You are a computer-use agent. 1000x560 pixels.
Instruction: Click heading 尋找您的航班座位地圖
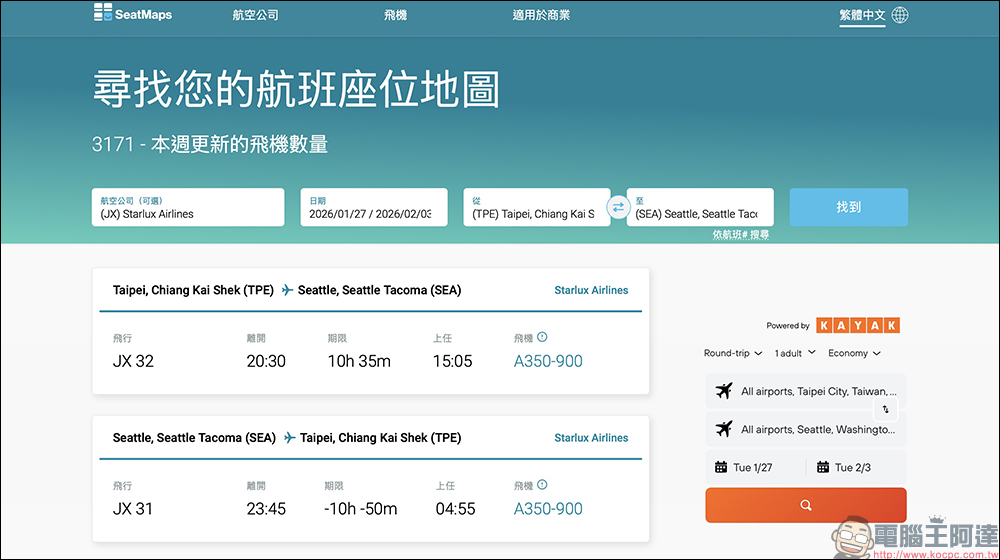pos(297,89)
